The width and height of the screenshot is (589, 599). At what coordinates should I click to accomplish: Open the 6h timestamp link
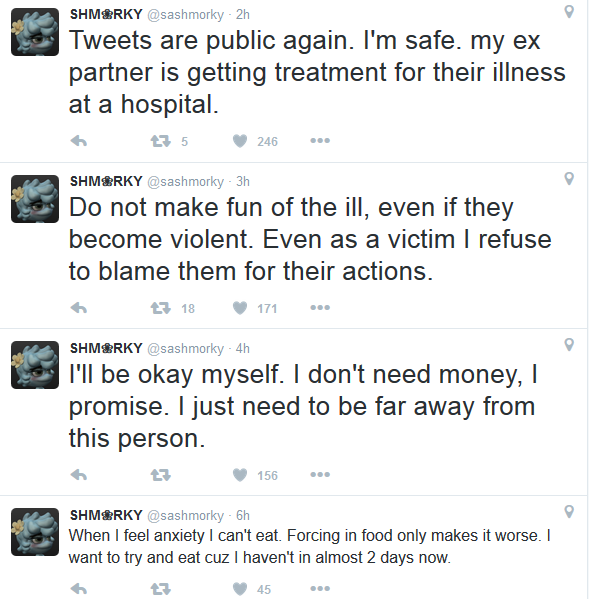(243, 515)
